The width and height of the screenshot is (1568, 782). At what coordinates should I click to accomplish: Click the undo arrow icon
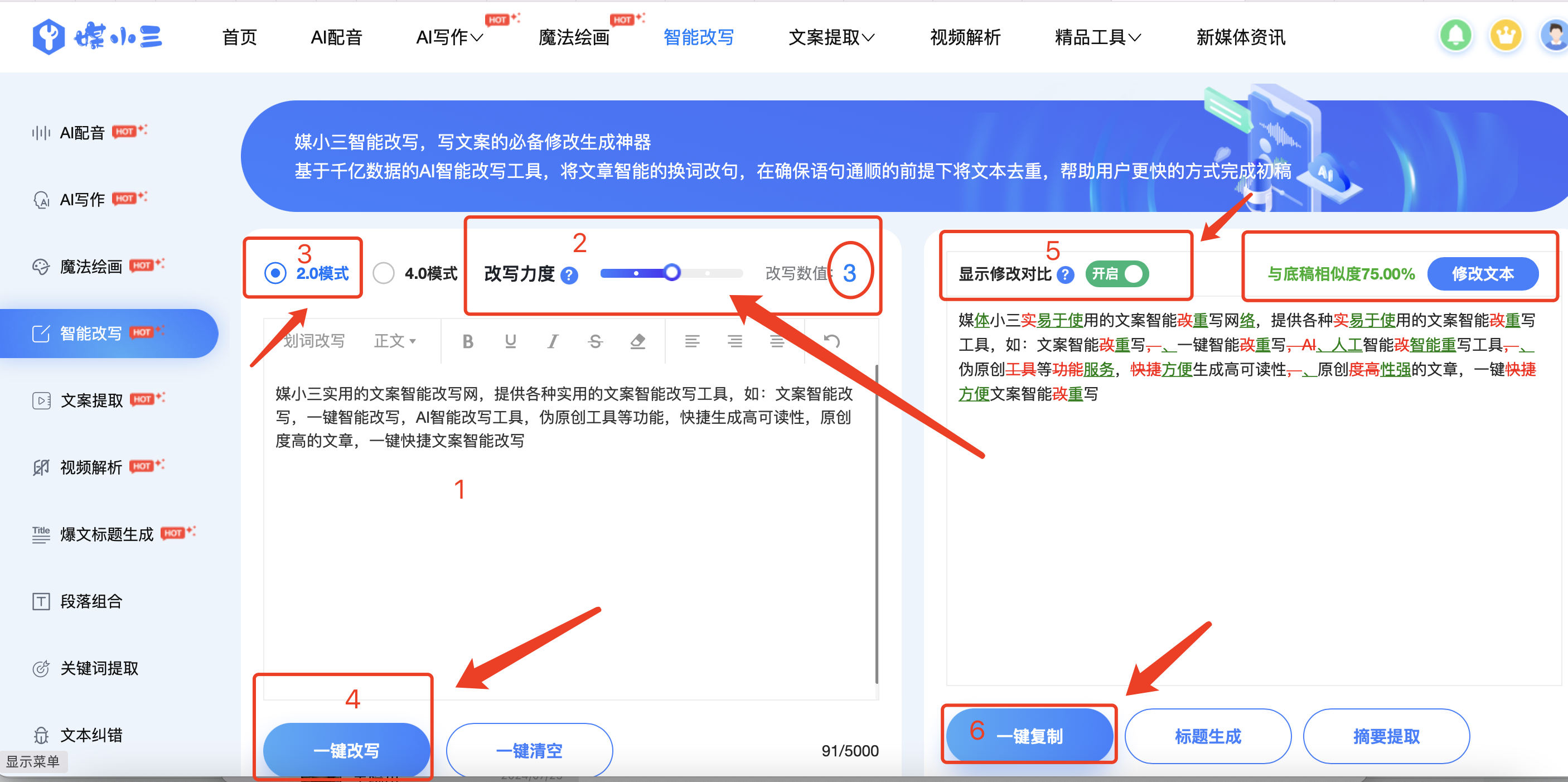click(831, 342)
